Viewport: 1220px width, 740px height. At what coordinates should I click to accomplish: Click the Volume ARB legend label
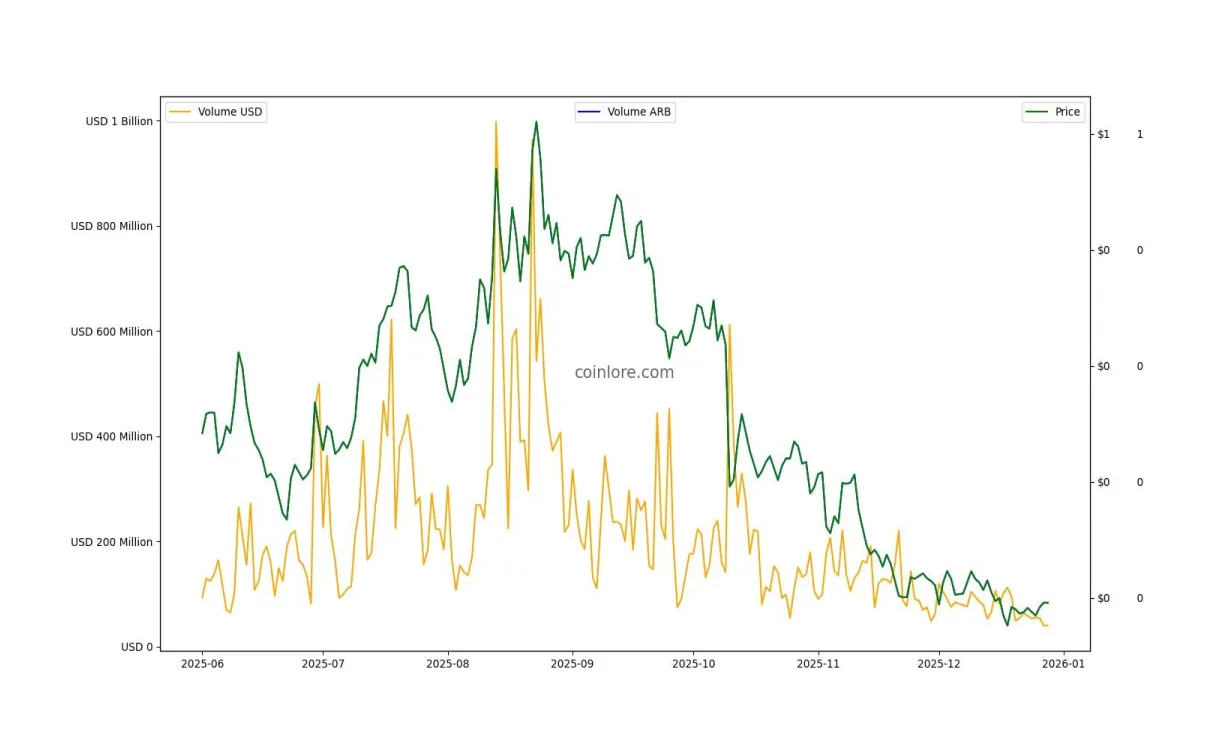(639, 112)
